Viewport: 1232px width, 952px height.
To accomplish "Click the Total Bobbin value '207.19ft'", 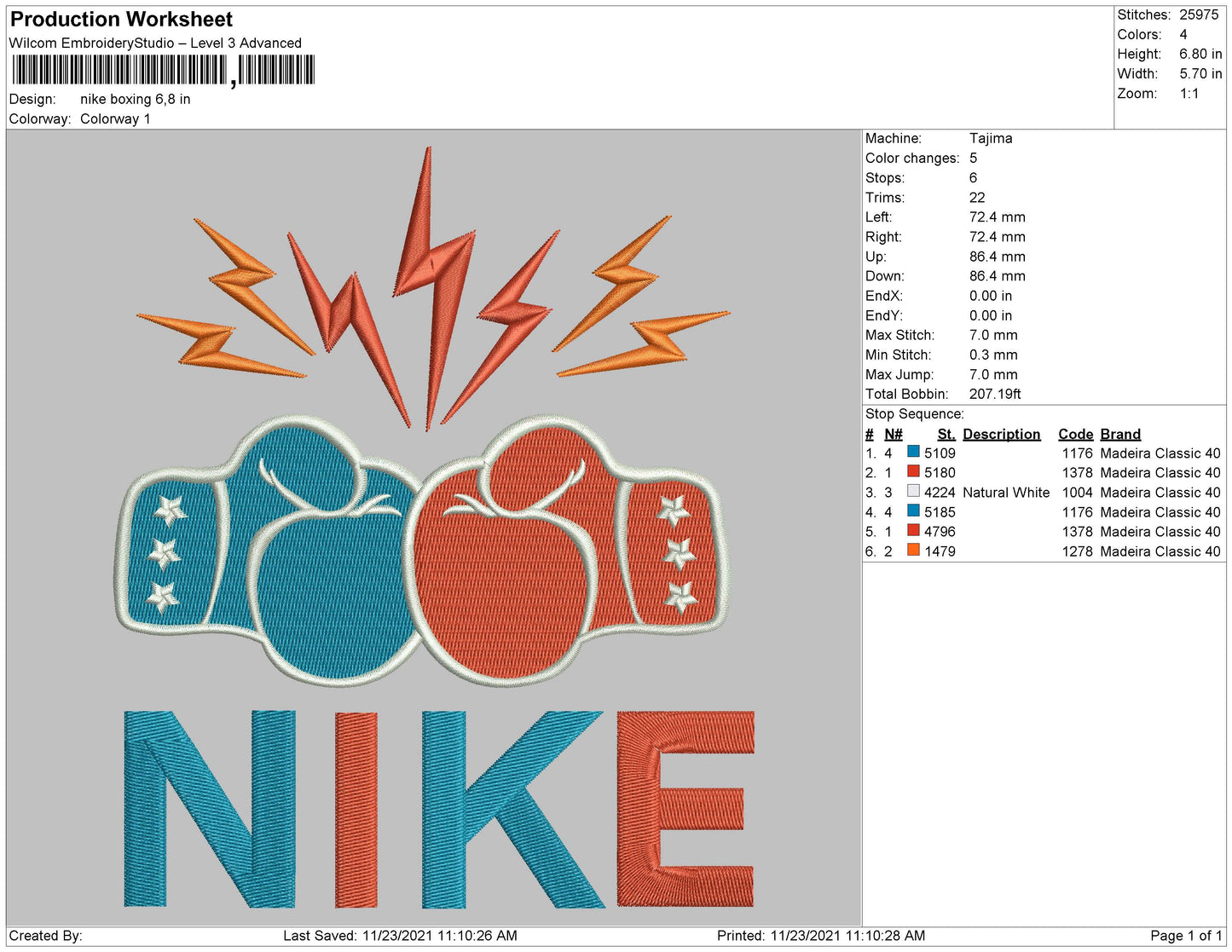I will [x=995, y=394].
